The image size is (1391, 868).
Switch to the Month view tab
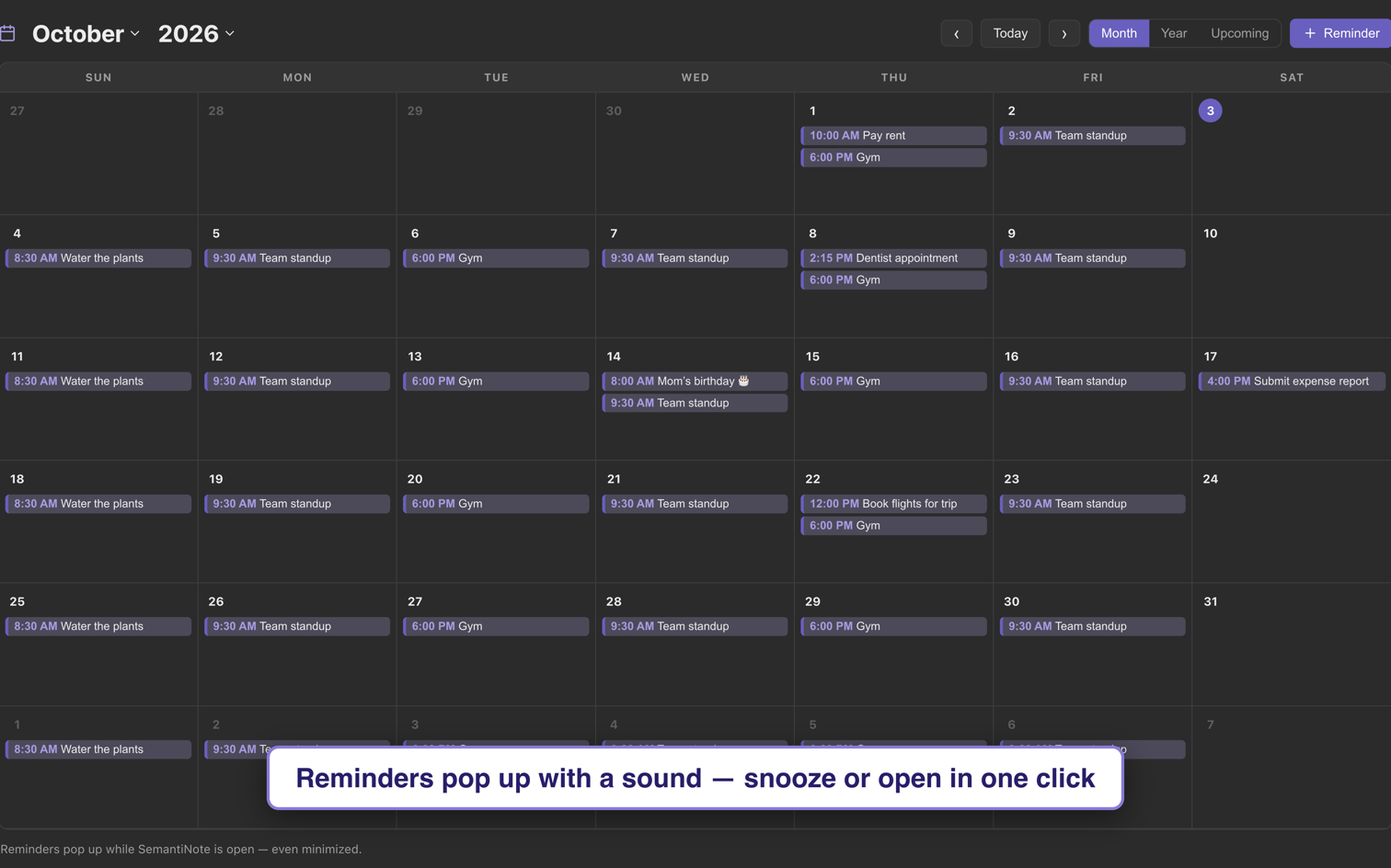(1119, 33)
